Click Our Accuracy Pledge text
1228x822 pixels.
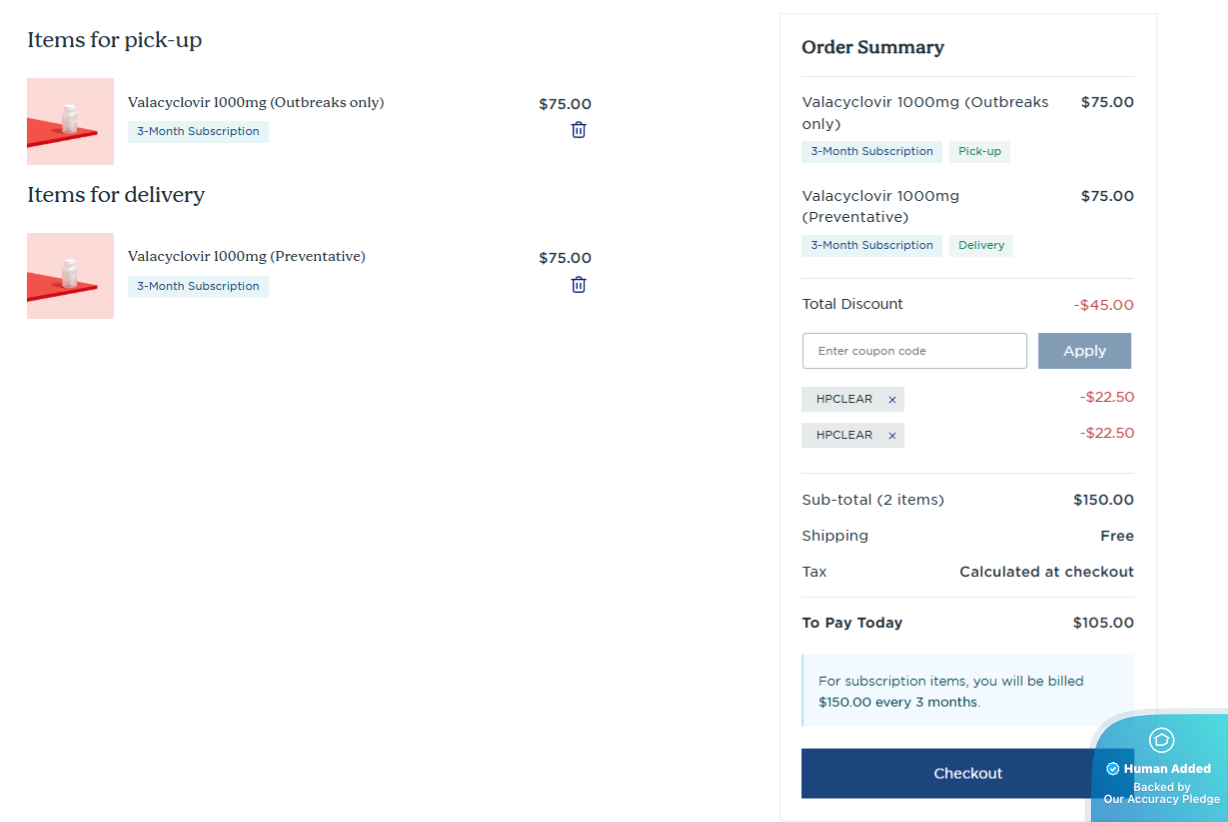click(x=1161, y=799)
